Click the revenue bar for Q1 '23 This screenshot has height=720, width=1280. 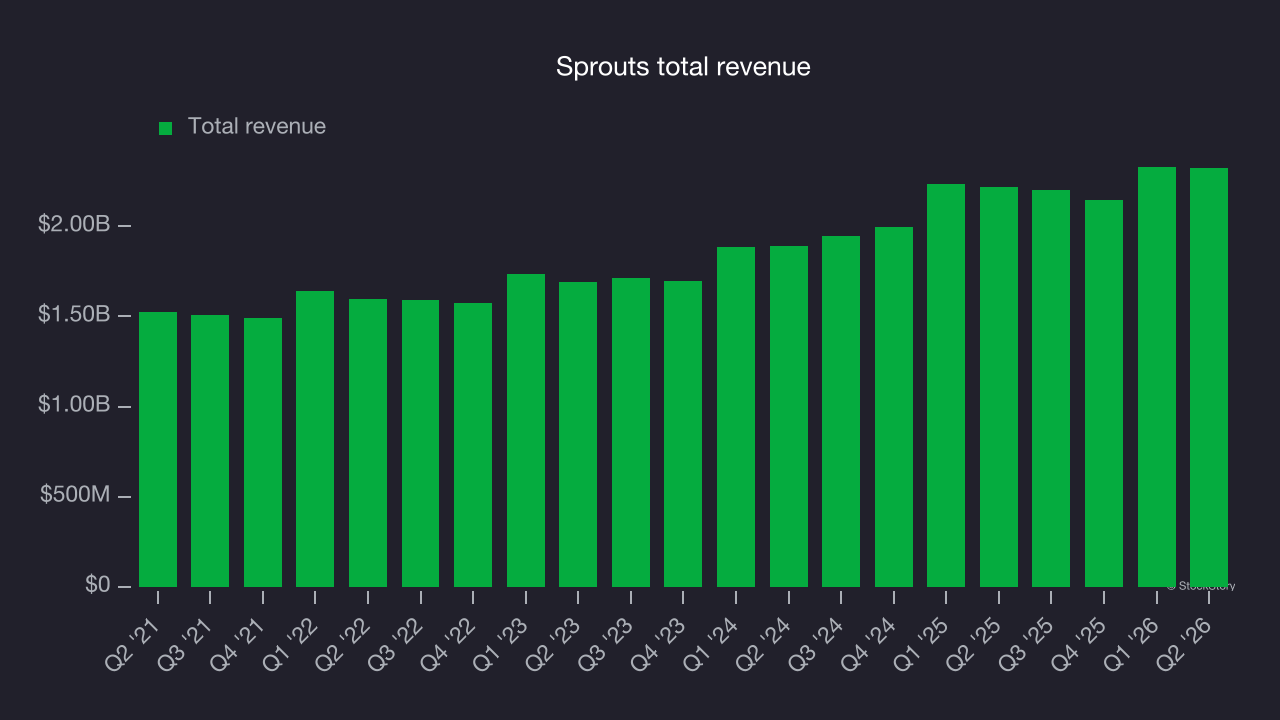point(526,430)
